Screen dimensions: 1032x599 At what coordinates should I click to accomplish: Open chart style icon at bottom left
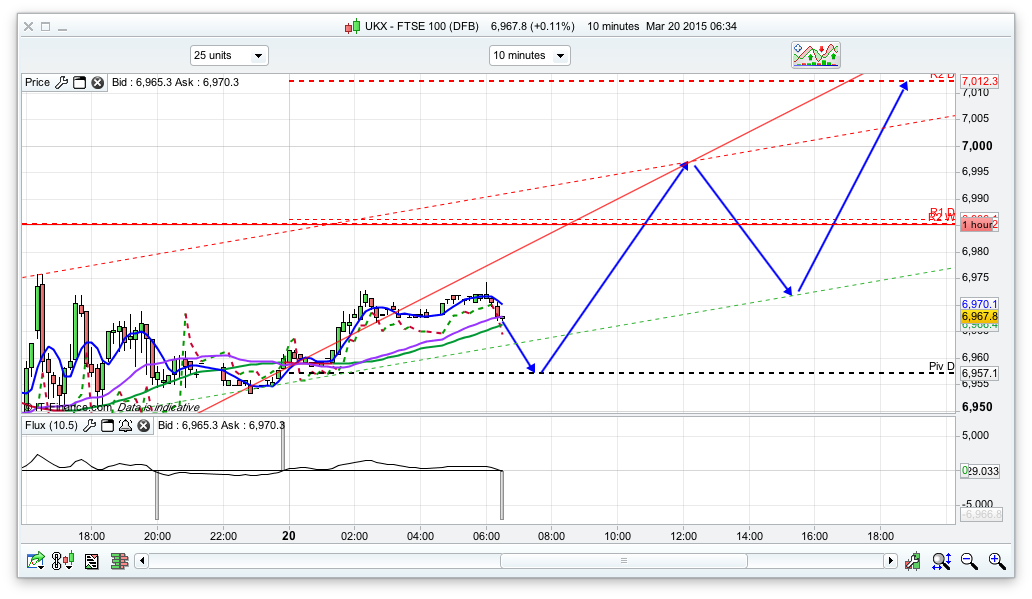(x=36, y=561)
